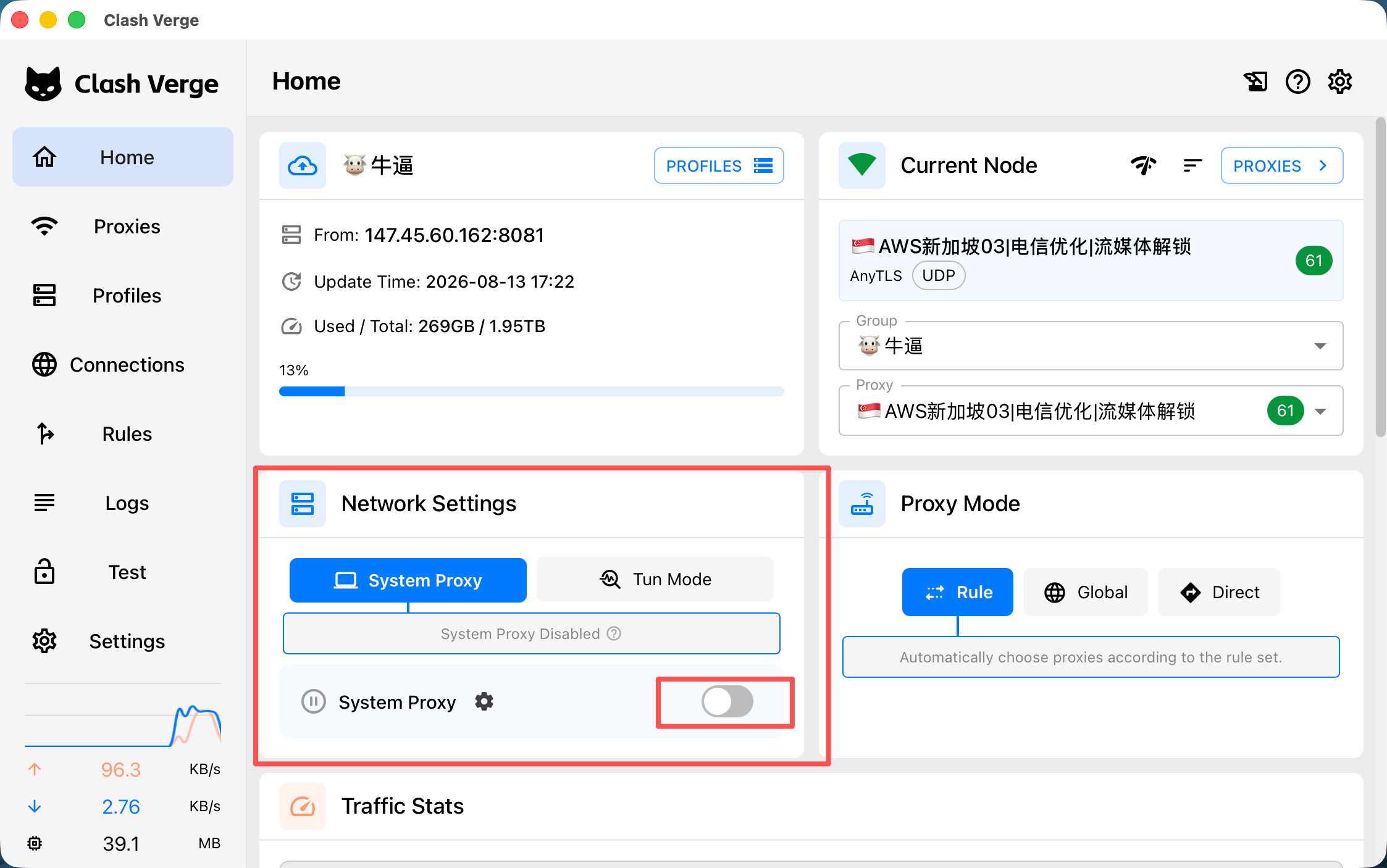Click the lightweight mode icon in header
This screenshot has width=1387, height=868.
coord(1255,81)
